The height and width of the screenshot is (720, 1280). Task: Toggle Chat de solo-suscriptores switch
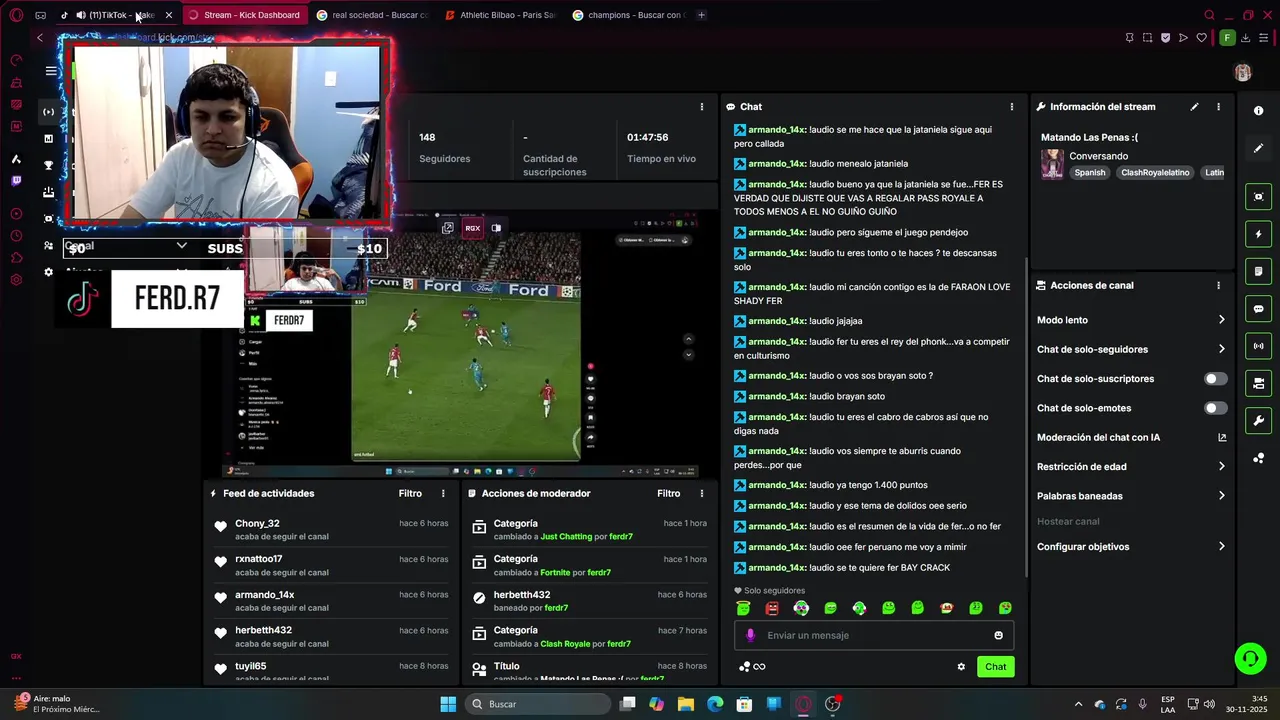(1215, 379)
